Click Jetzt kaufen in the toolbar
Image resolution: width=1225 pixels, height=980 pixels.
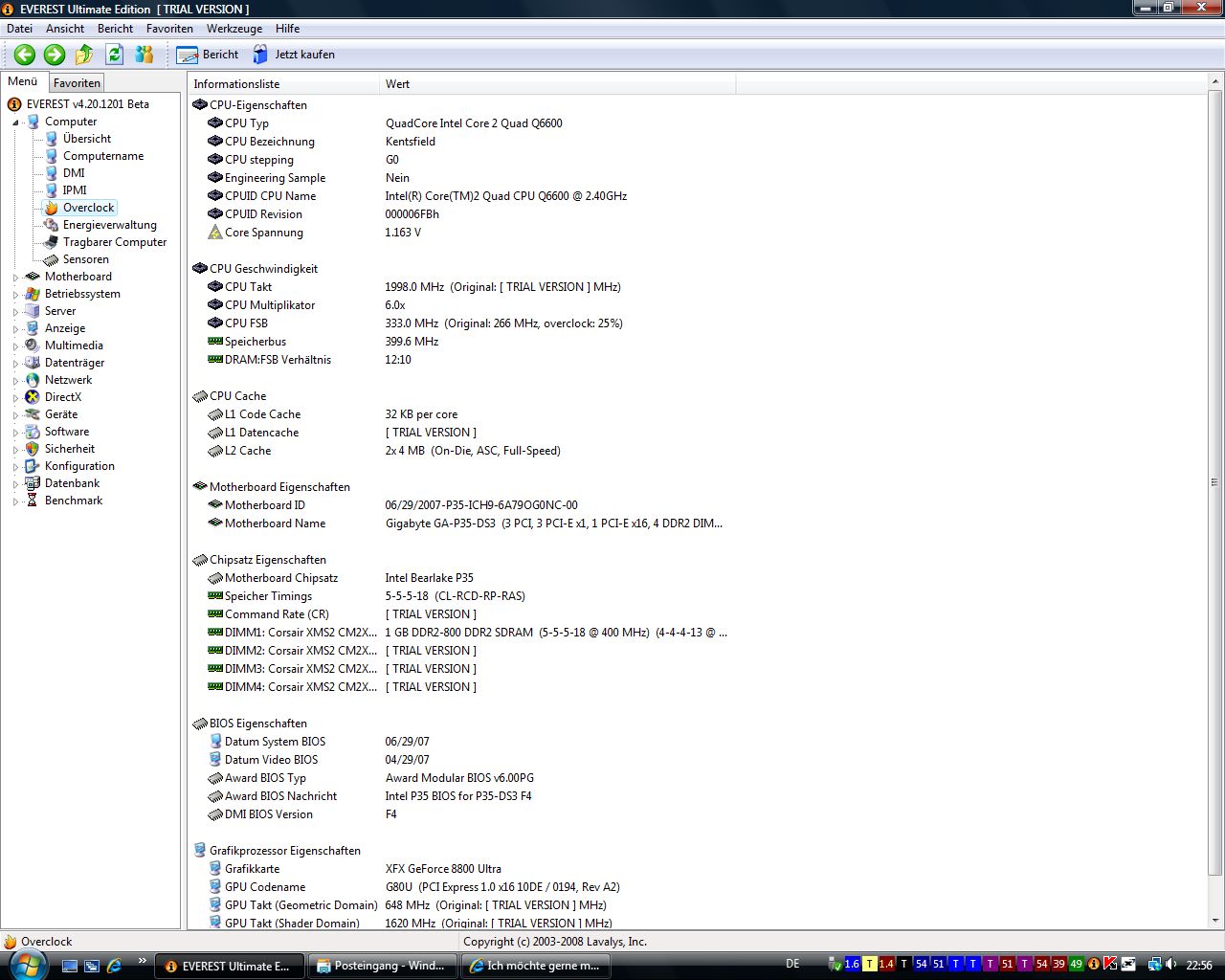click(294, 55)
